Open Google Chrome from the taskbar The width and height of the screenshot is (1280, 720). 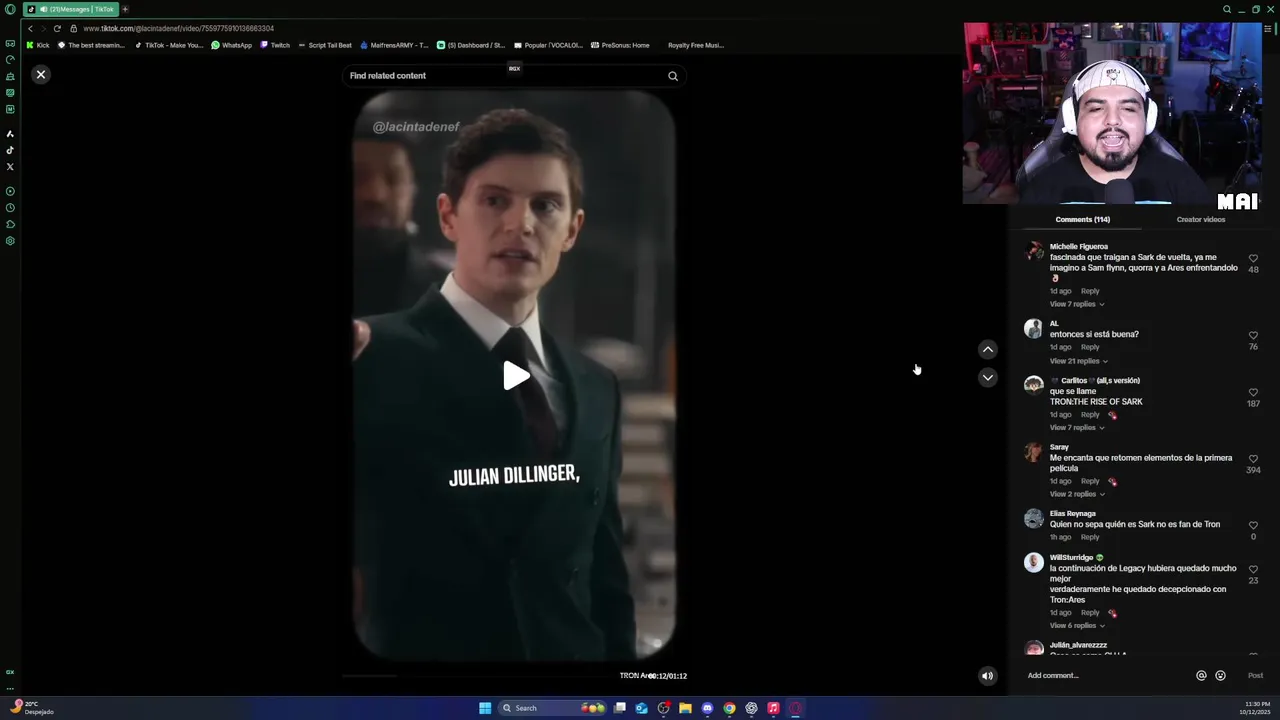click(729, 708)
